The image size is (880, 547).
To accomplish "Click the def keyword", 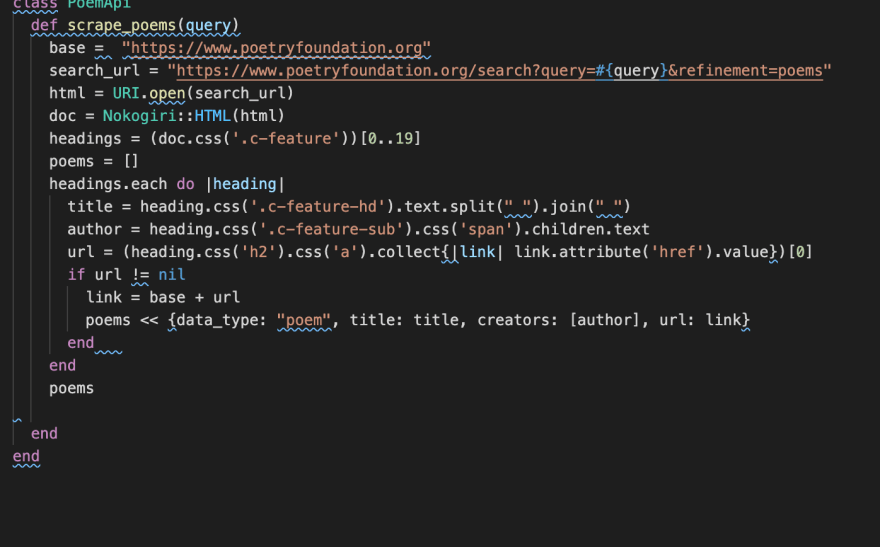I will (44, 26).
